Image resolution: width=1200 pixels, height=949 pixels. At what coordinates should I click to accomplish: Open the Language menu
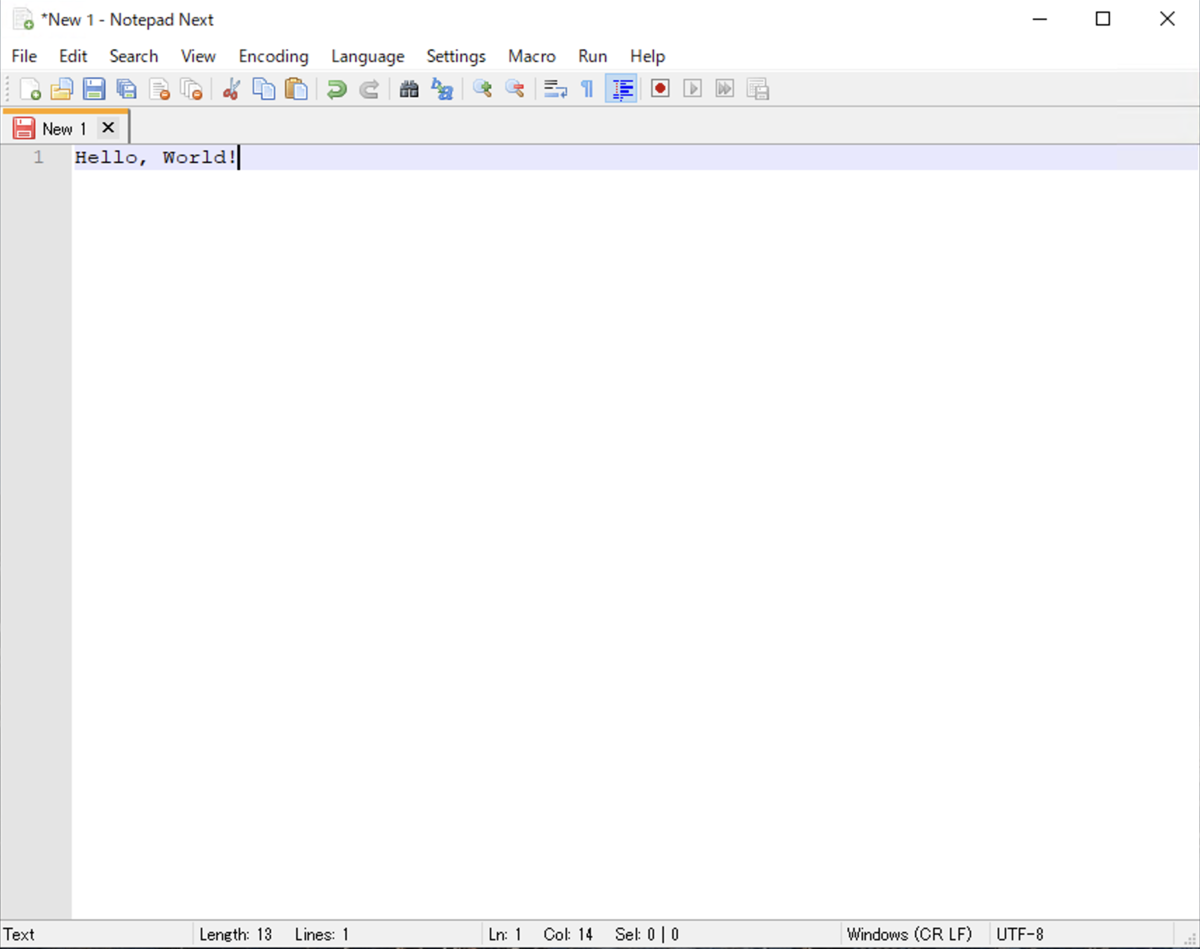pos(367,56)
